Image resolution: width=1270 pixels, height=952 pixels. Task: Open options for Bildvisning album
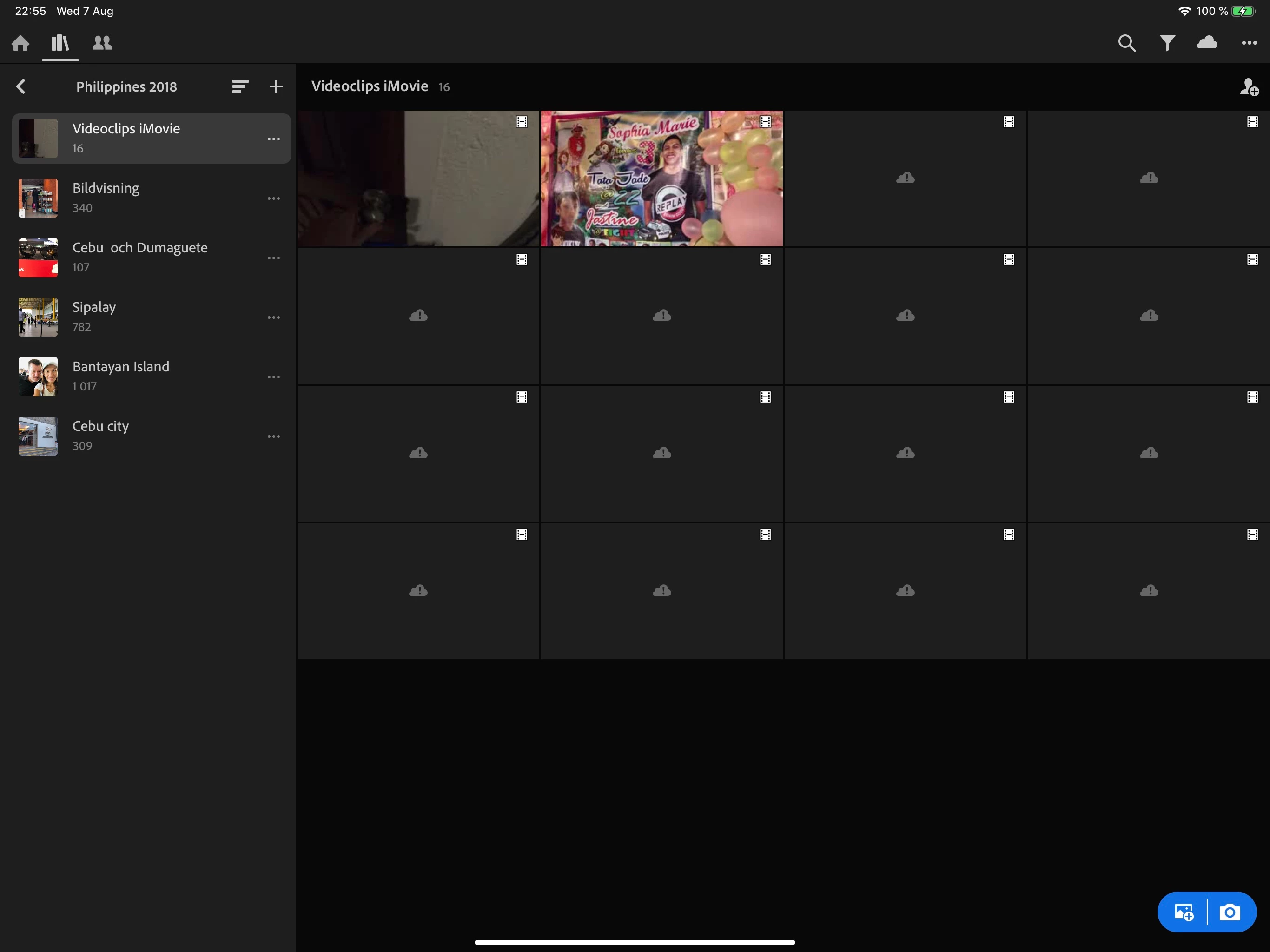(274, 198)
